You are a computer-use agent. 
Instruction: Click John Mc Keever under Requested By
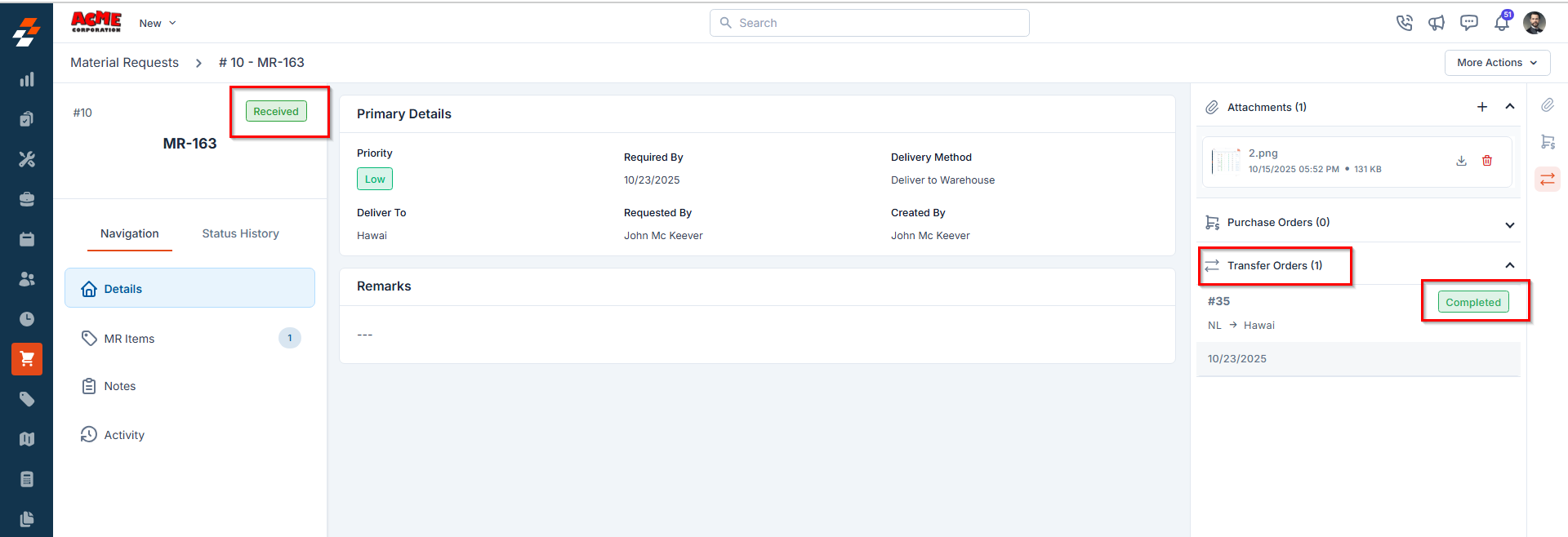[663, 236]
